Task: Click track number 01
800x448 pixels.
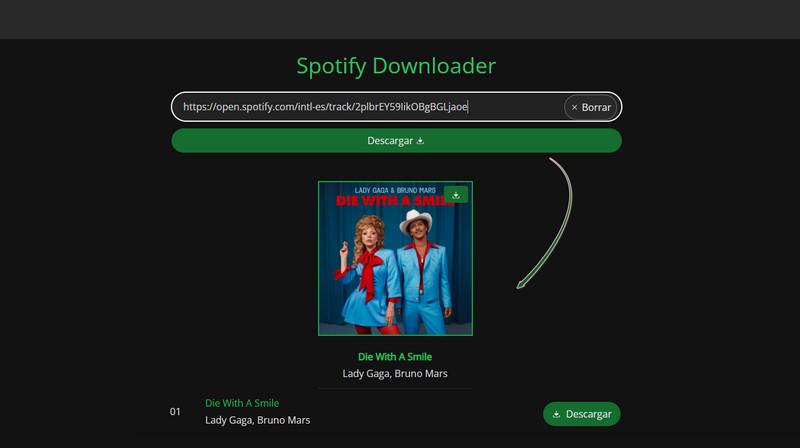Action: pyautogui.click(x=175, y=411)
